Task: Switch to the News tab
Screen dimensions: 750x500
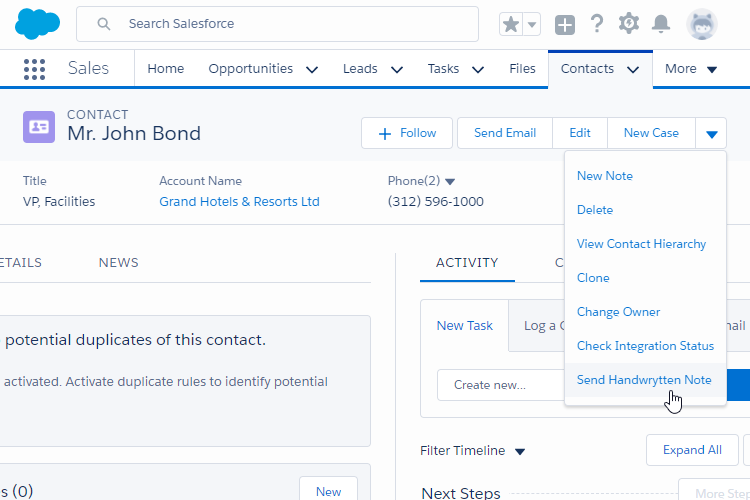Action: (118, 263)
